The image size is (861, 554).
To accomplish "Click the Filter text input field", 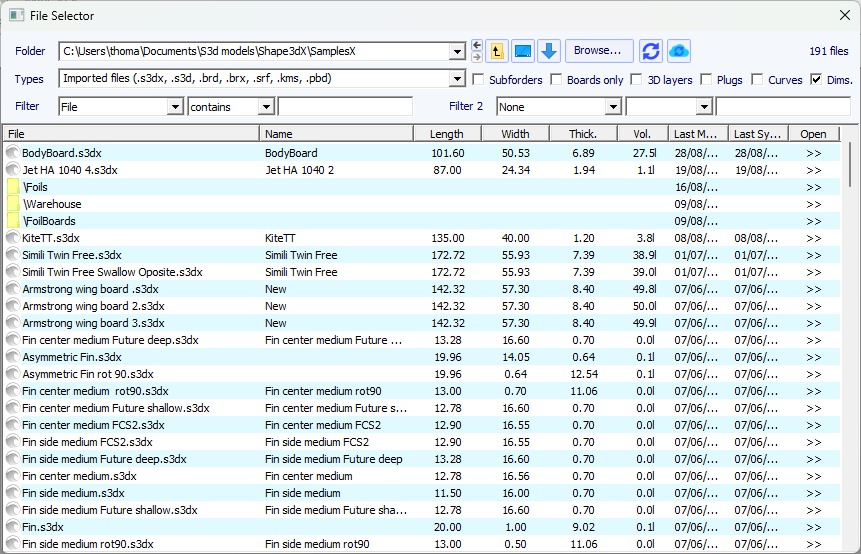I will pos(345,106).
